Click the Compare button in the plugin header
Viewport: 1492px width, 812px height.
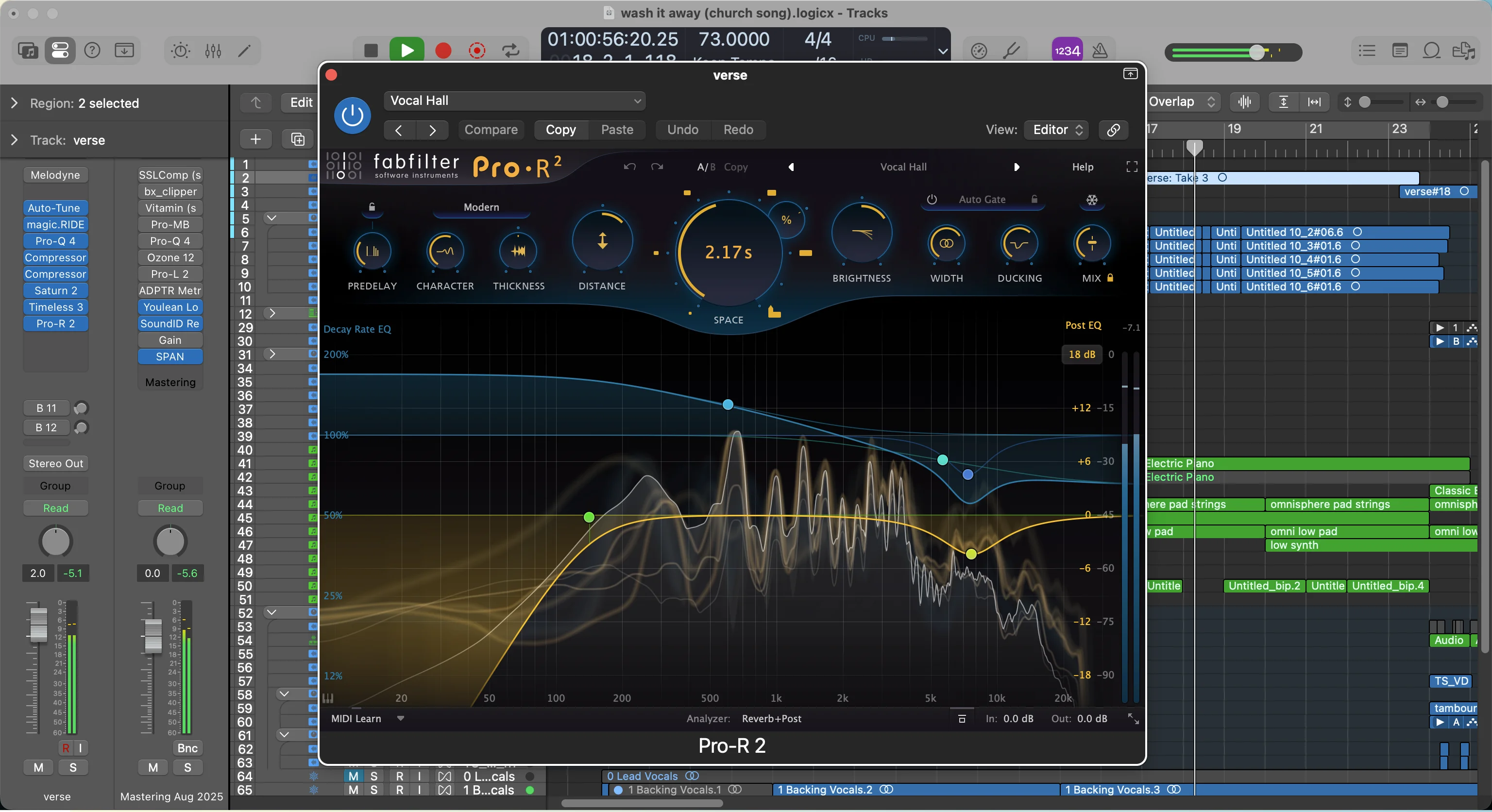491,130
